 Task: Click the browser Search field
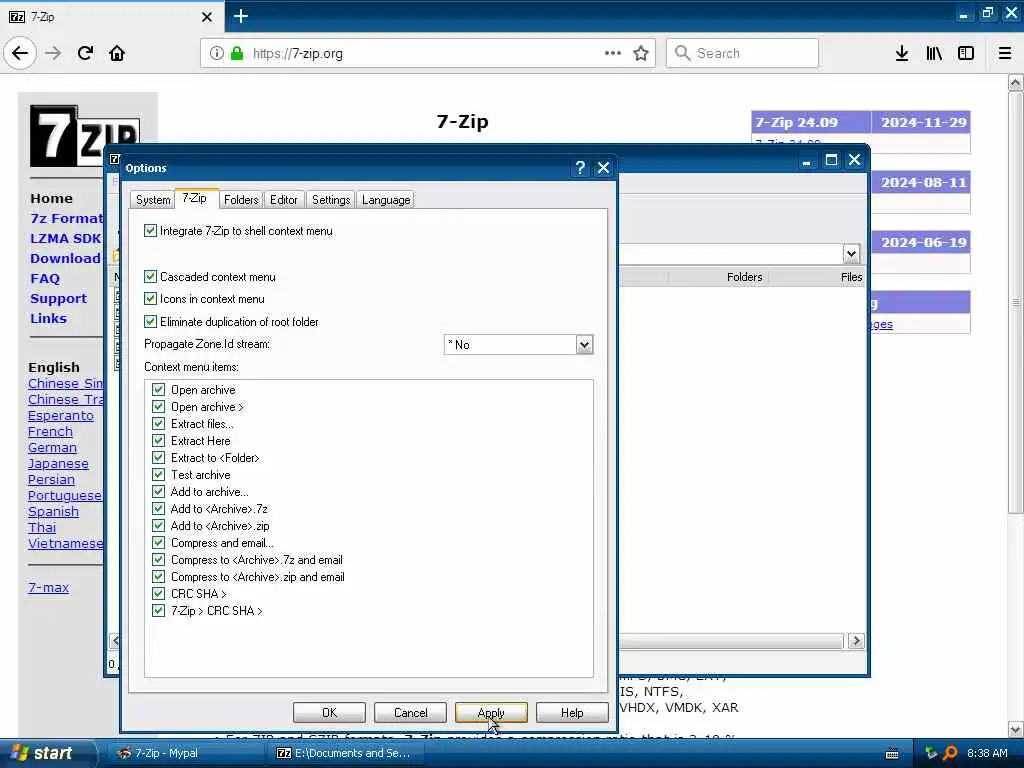click(743, 53)
